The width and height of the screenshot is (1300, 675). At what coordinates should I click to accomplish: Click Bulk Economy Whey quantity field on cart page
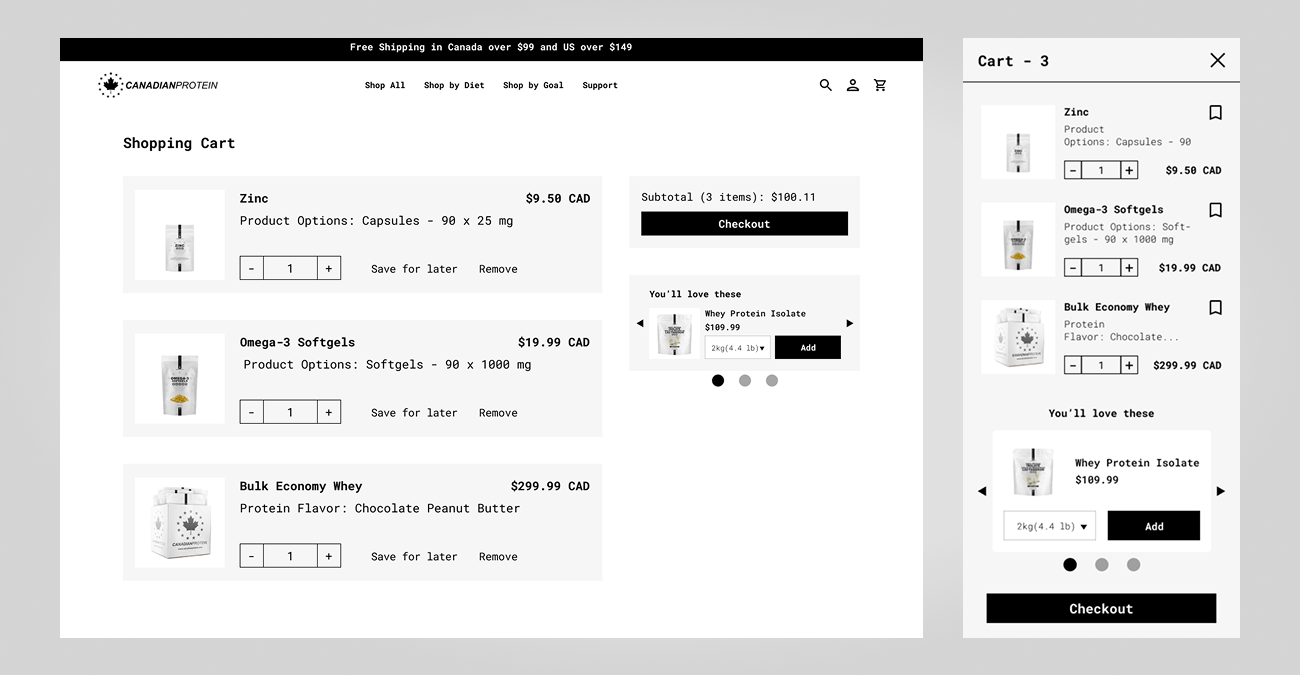pos(290,556)
